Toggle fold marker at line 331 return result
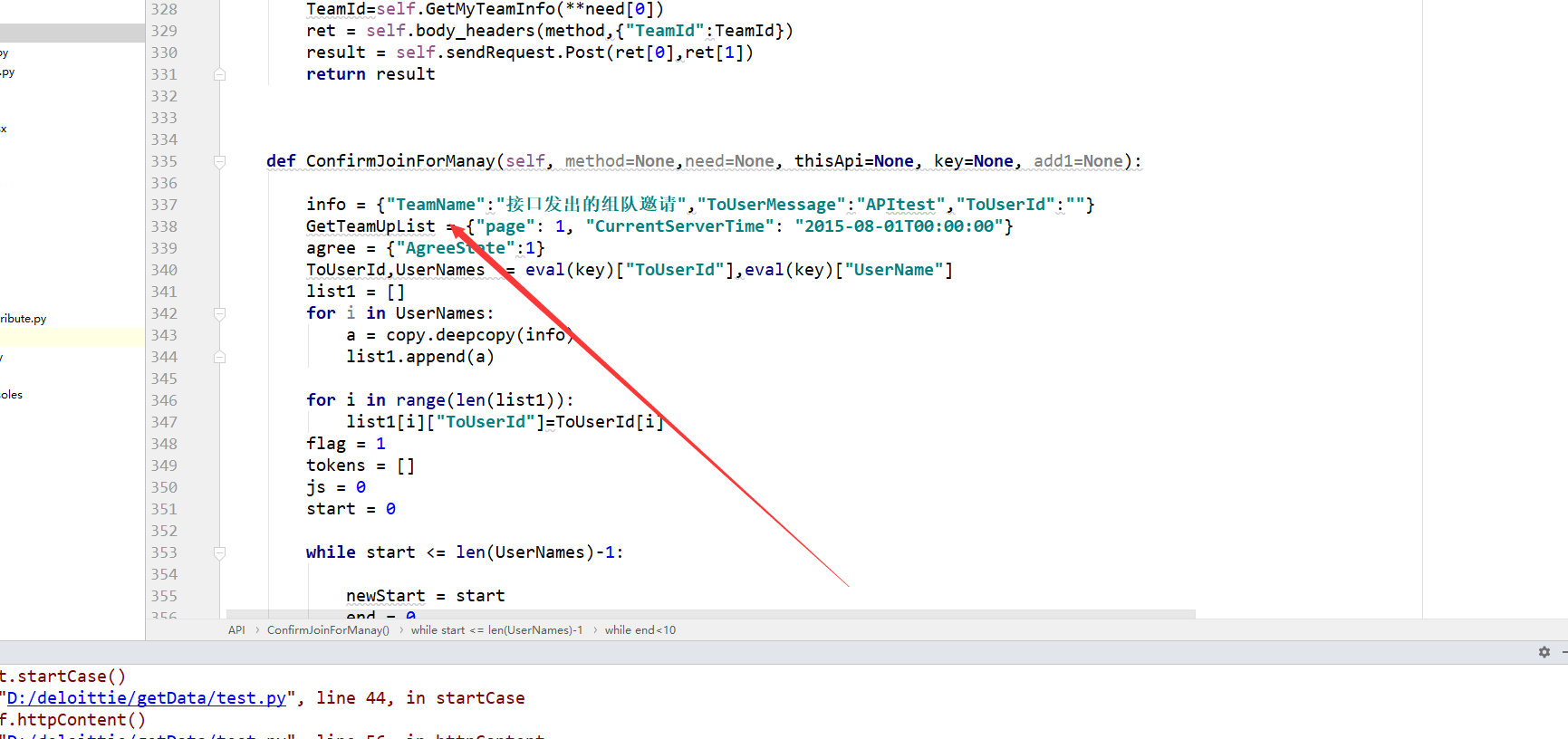Image resolution: width=1568 pixels, height=739 pixels. pos(219,74)
